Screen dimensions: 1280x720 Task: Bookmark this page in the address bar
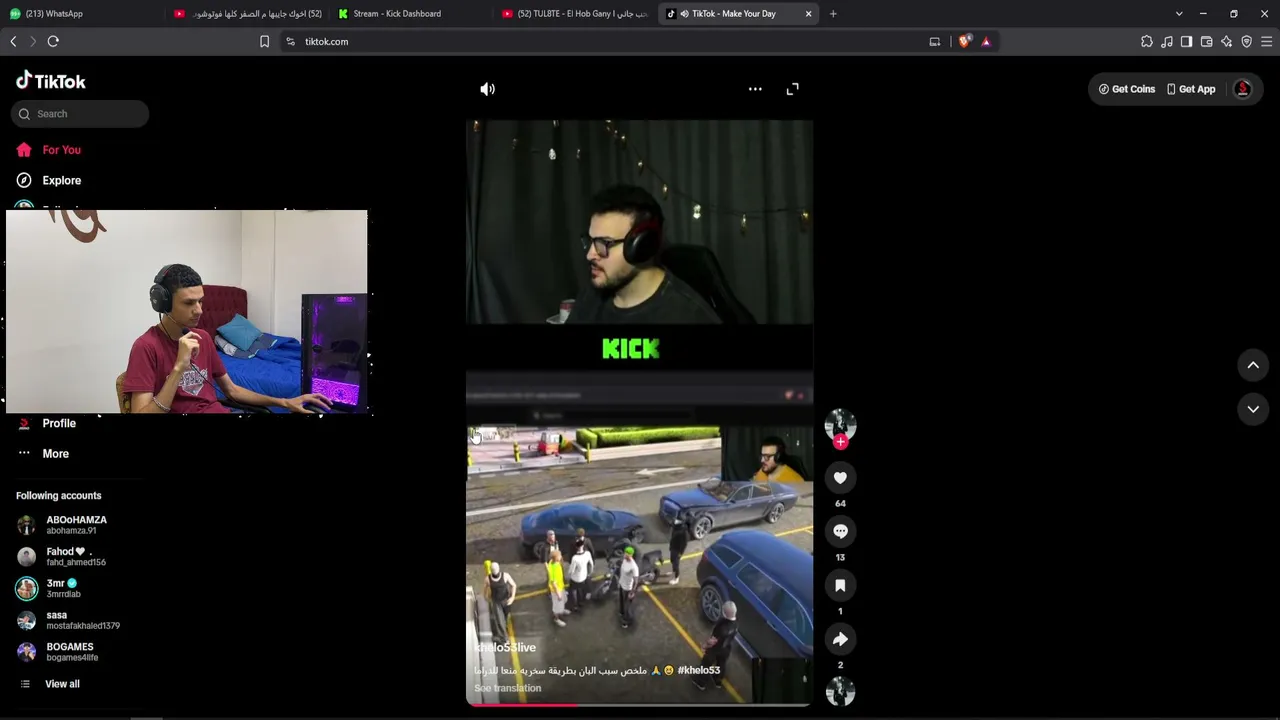coord(264,42)
